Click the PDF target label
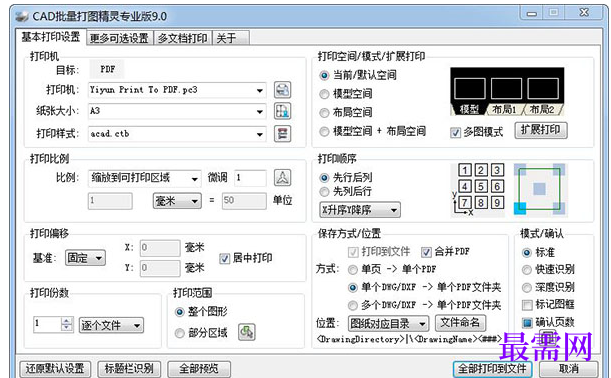This screenshot has height=378, width=611. tap(108, 69)
